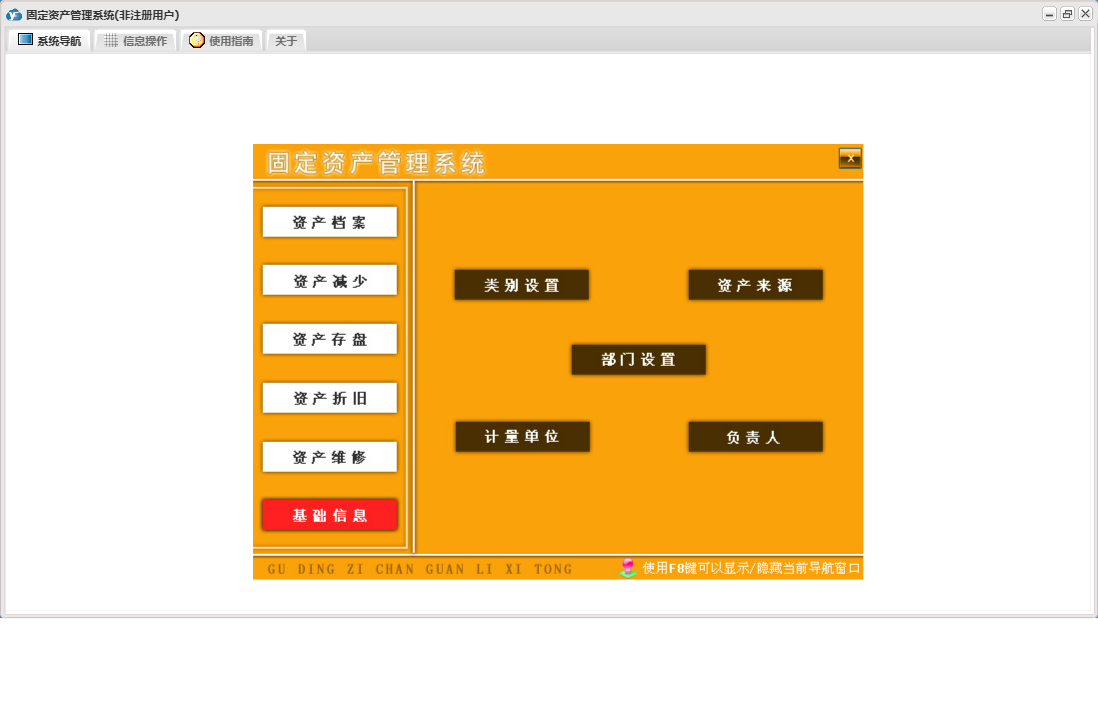The width and height of the screenshot is (1098, 716).
Task: Open the 资产来源 settings
Action: pyautogui.click(x=756, y=285)
